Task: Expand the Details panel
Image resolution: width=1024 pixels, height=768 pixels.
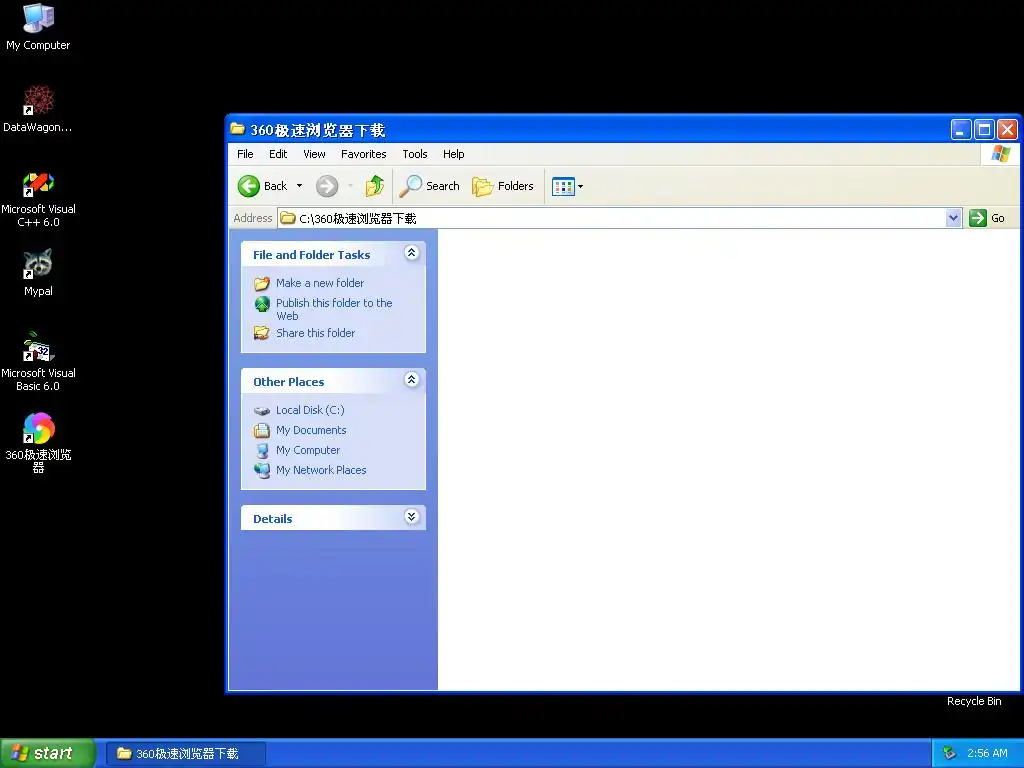Action: (411, 517)
